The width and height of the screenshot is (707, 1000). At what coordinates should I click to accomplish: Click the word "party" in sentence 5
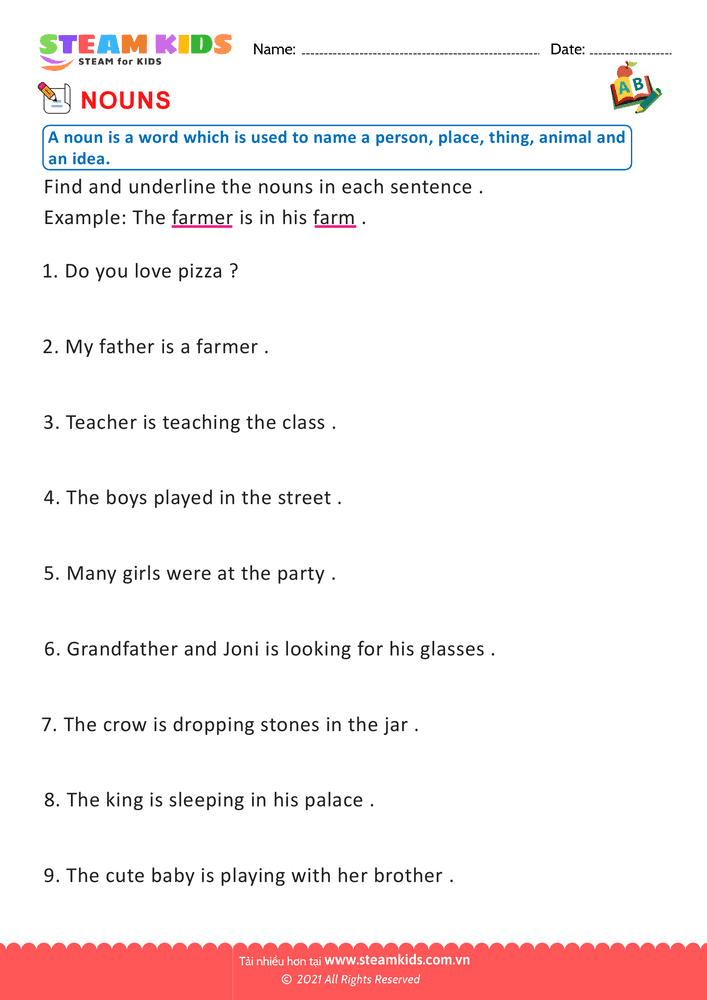300,574
